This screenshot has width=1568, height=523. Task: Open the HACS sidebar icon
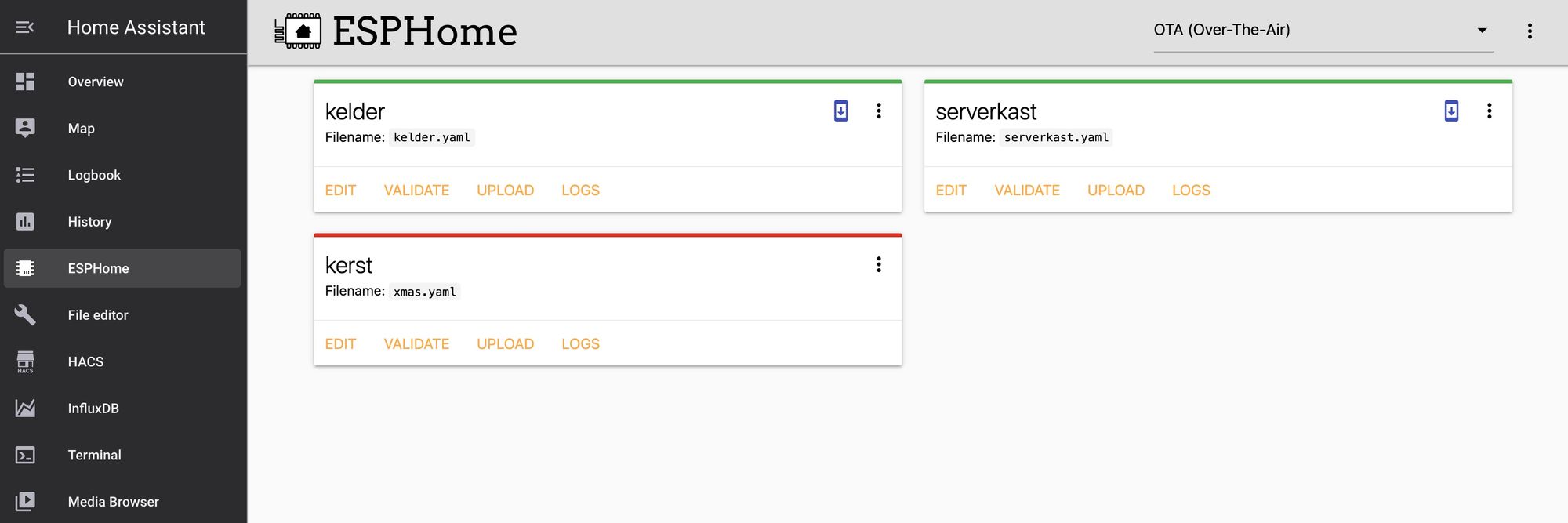[x=25, y=361]
